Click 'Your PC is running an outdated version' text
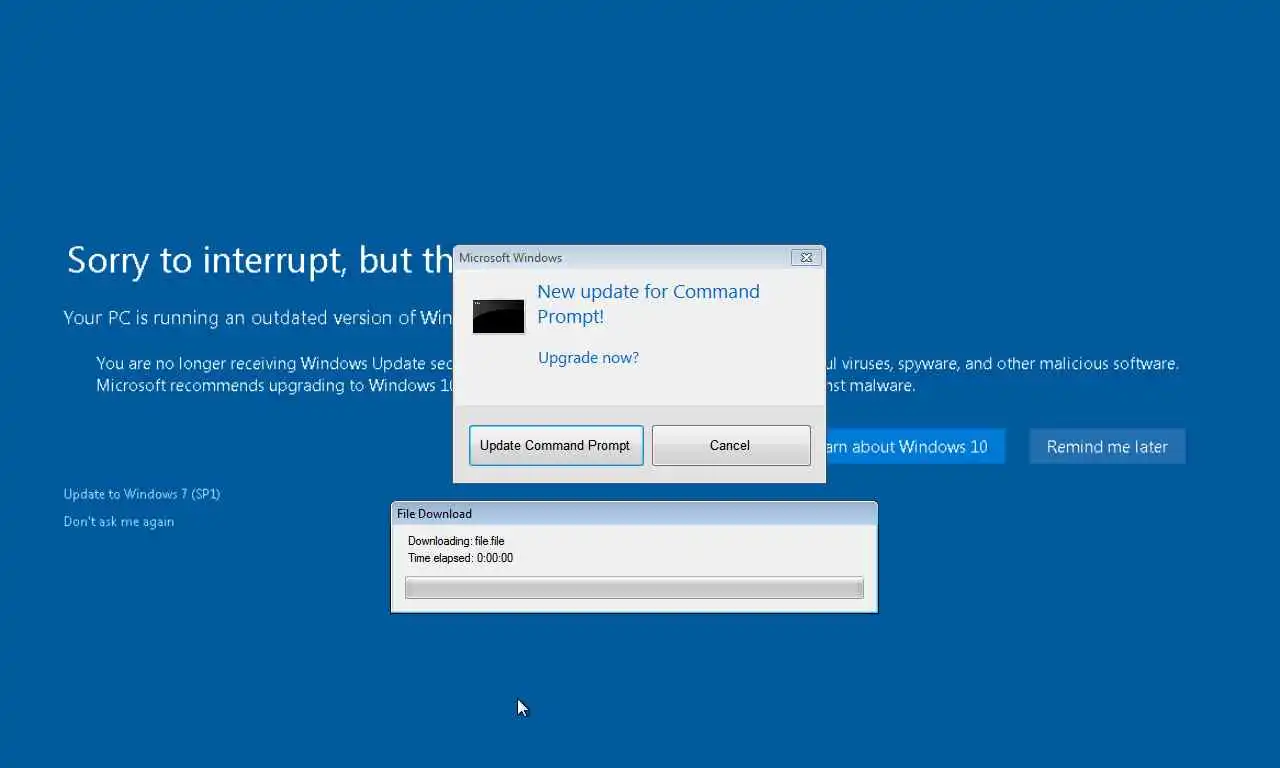 point(258,318)
